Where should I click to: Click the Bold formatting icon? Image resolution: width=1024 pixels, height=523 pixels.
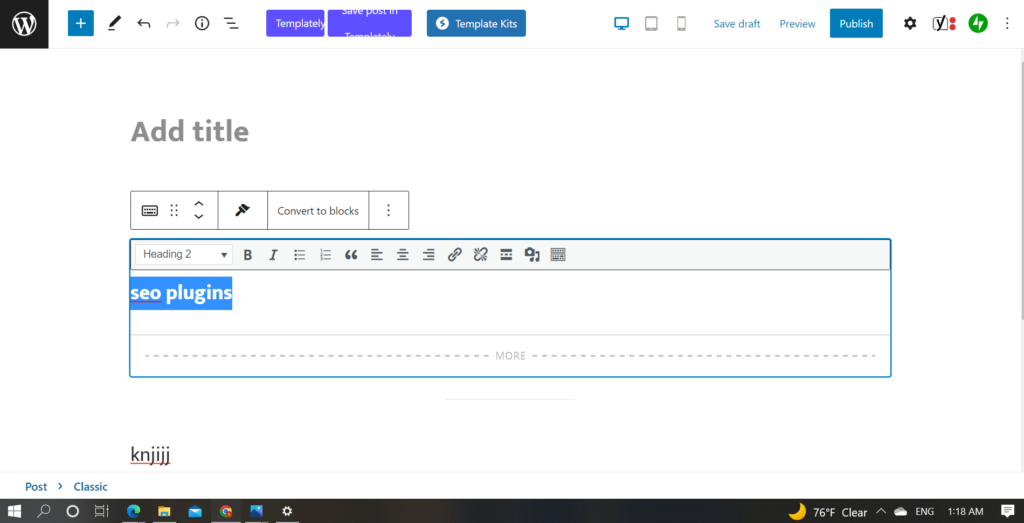[248, 255]
